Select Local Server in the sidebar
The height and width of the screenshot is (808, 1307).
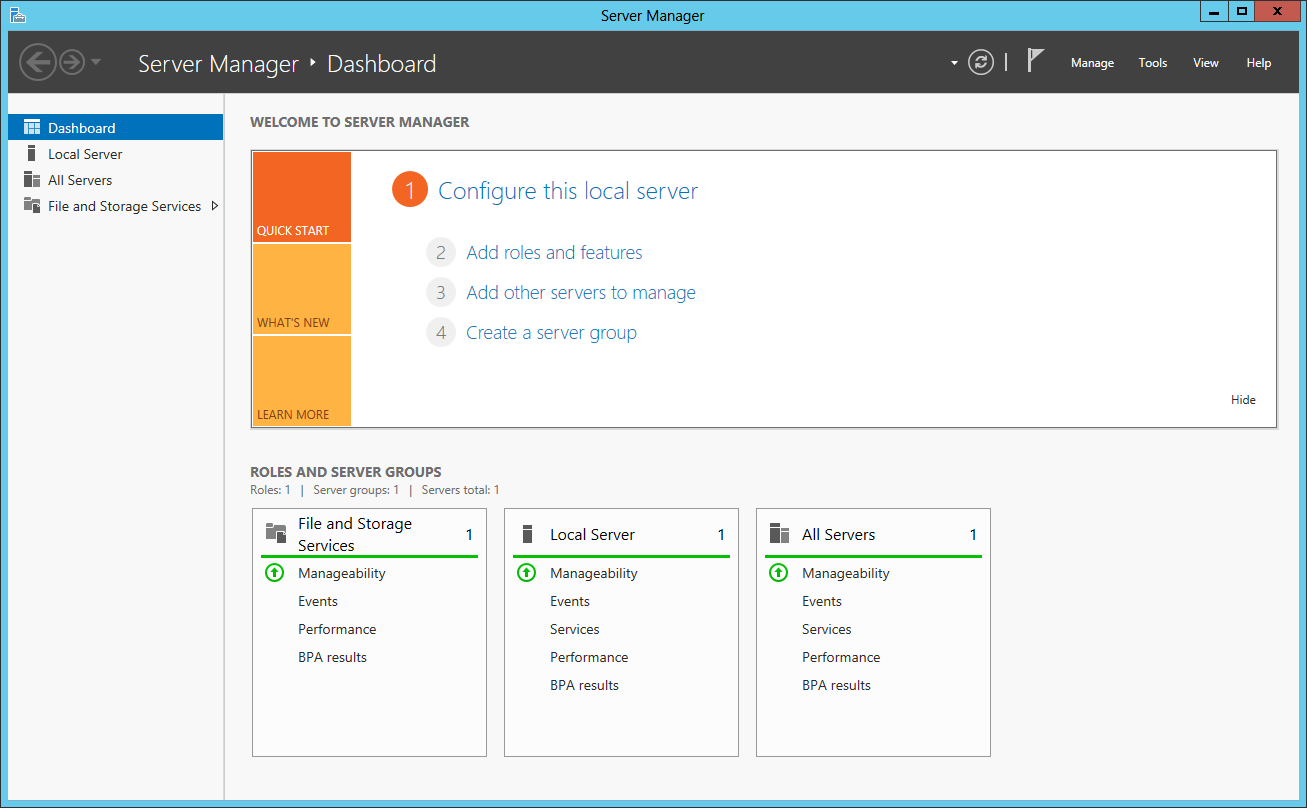85,153
